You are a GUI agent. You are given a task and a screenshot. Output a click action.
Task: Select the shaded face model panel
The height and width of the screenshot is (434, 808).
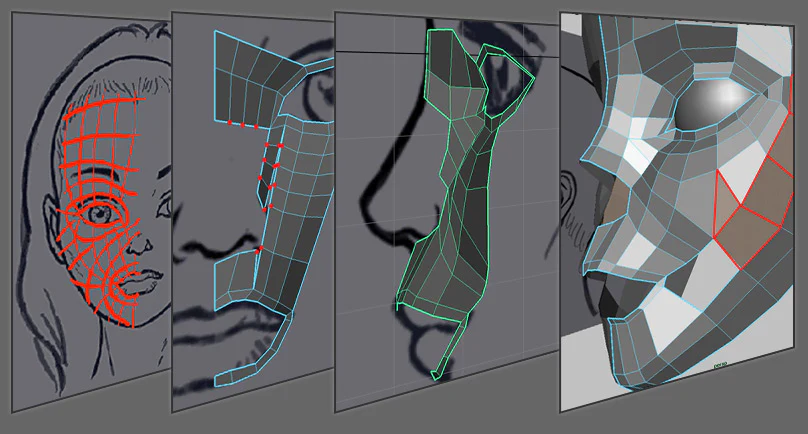(677, 212)
